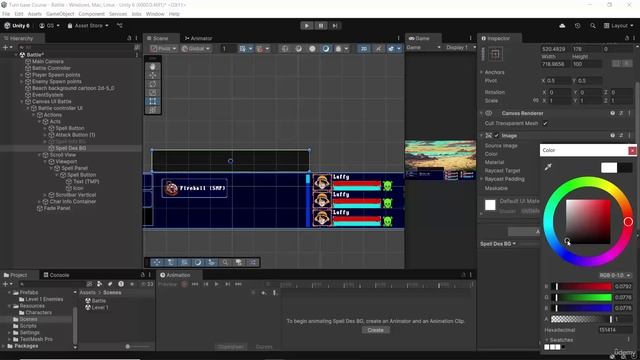This screenshot has width=640, height=360.
Task: Toggle Image component enabled checkbox
Action: (x=497, y=136)
